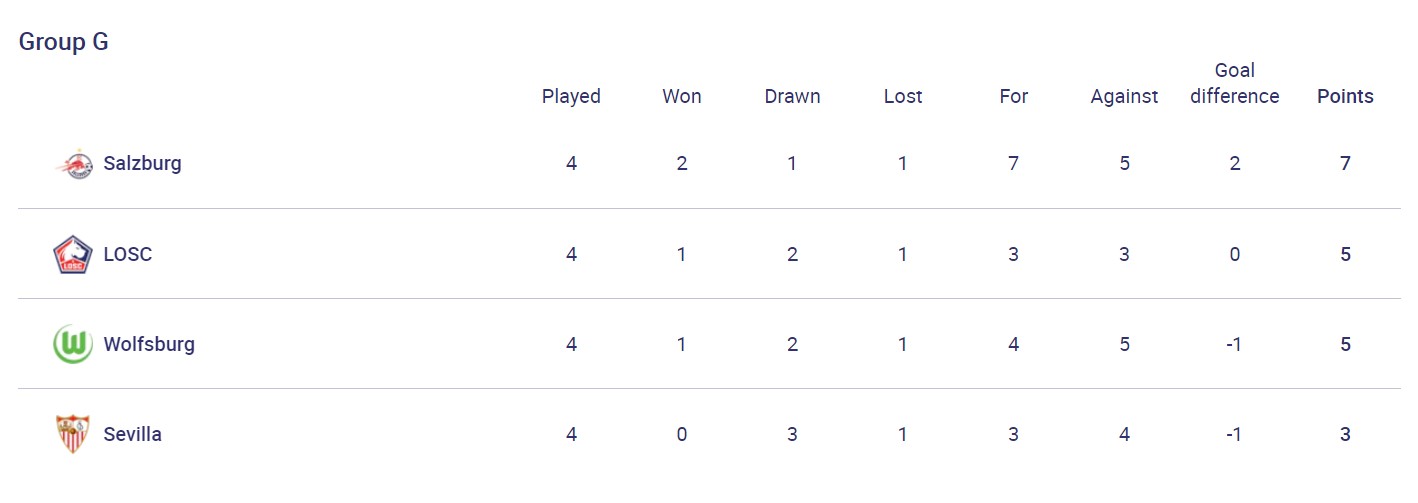Screen dimensions: 1418x503
Task: Open the Salzburg team link
Action: (142, 163)
